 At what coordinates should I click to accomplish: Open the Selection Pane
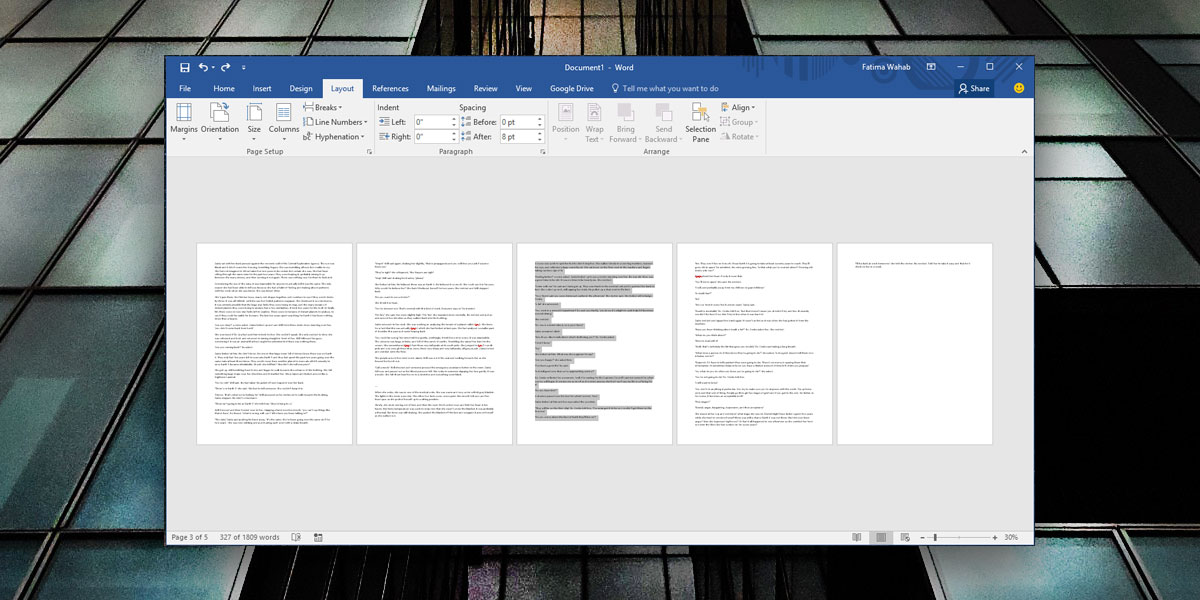pyautogui.click(x=700, y=120)
